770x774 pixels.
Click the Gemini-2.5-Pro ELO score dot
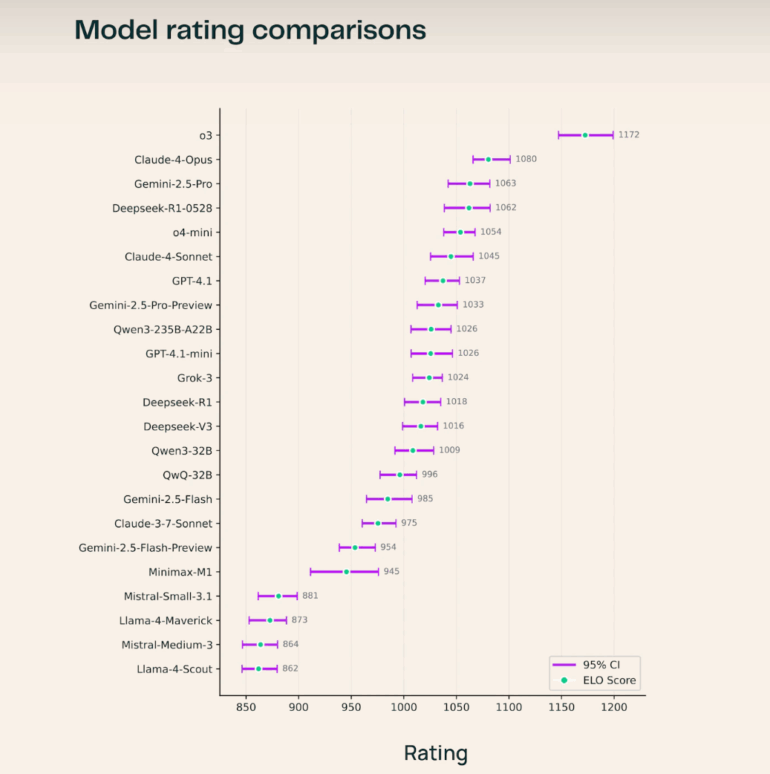click(x=470, y=184)
